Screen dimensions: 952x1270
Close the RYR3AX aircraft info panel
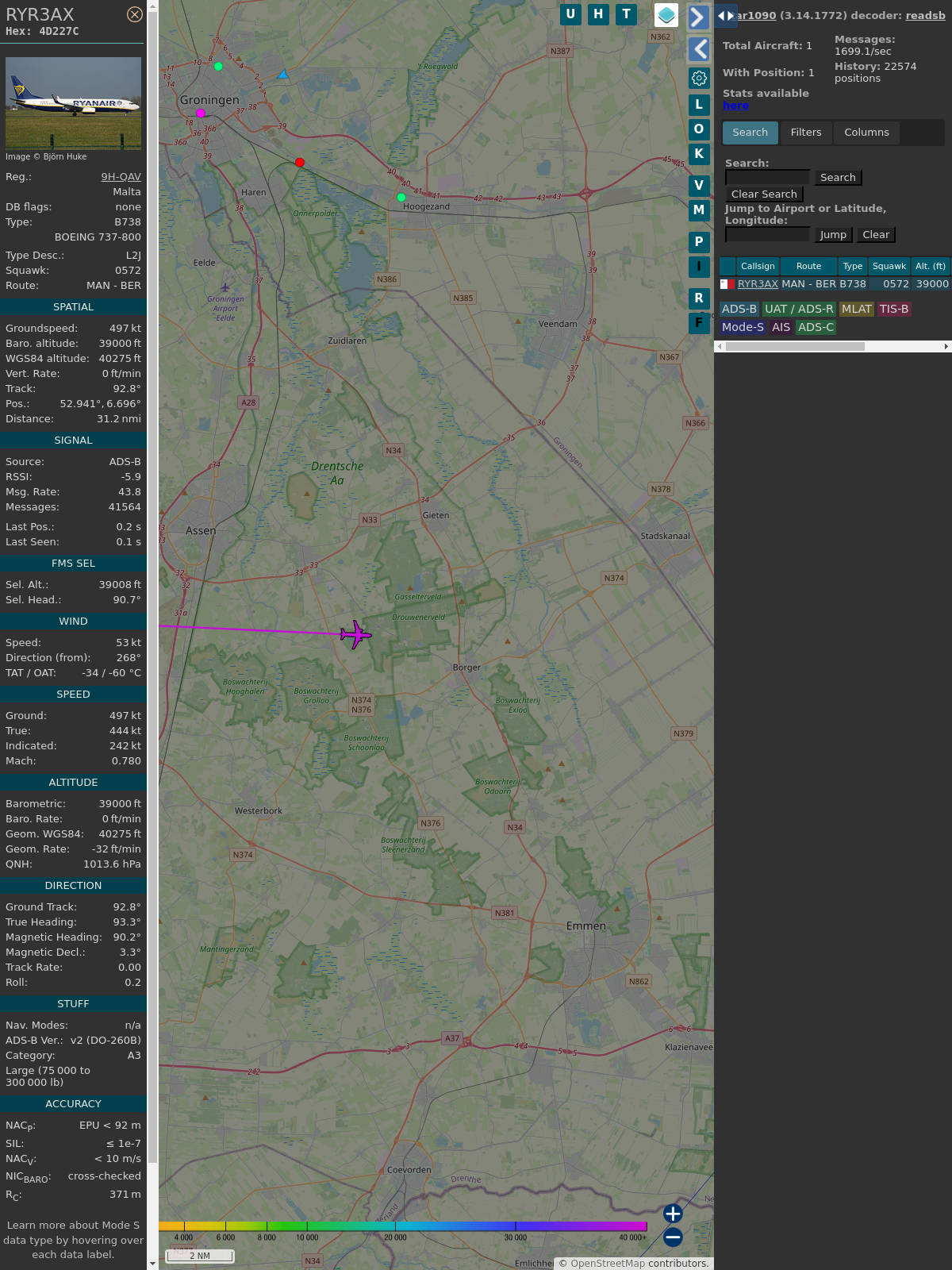(135, 14)
